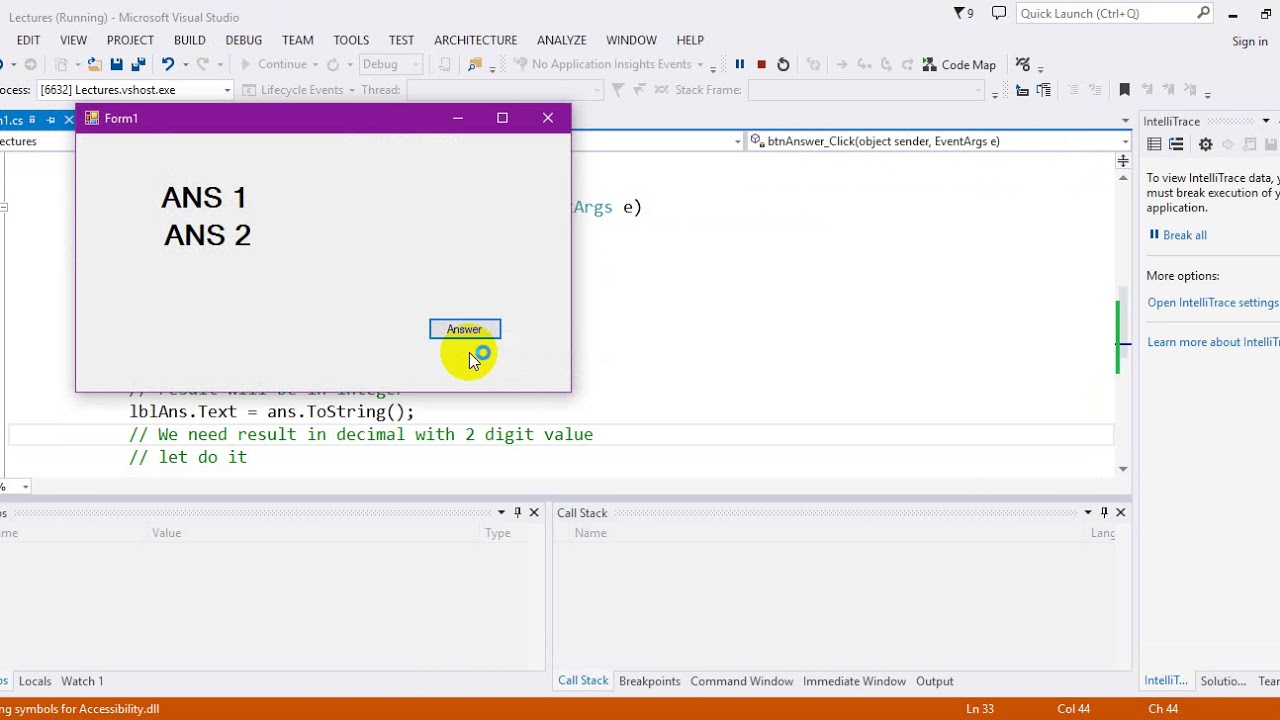Click the code editor scroll down arrow
1280x720 pixels.
point(1123,469)
